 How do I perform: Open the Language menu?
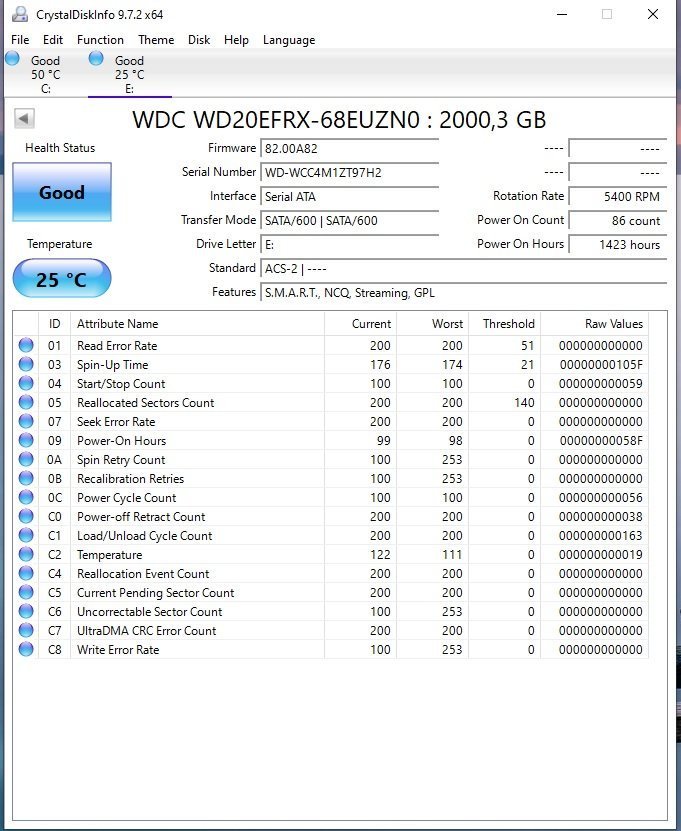(x=288, y=40)
